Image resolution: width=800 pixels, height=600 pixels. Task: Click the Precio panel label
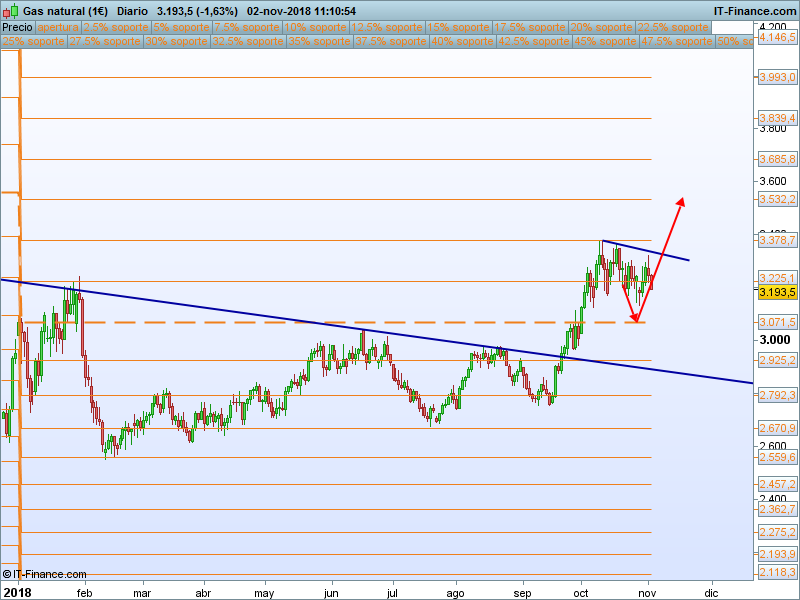pyautogui.click(x=18, y=28)
